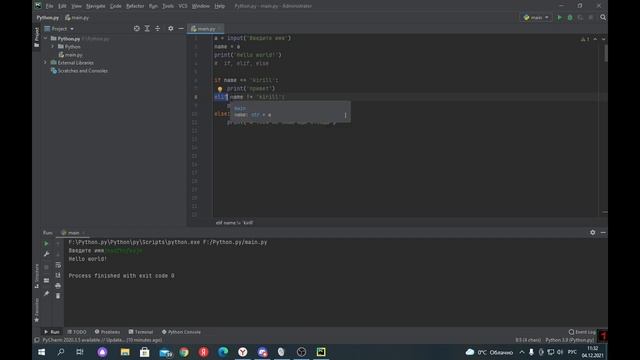Open the File menu
Image resolution: width=640 pixels, height=360 pixels.
pyautogui.click(x=49, y=6)
